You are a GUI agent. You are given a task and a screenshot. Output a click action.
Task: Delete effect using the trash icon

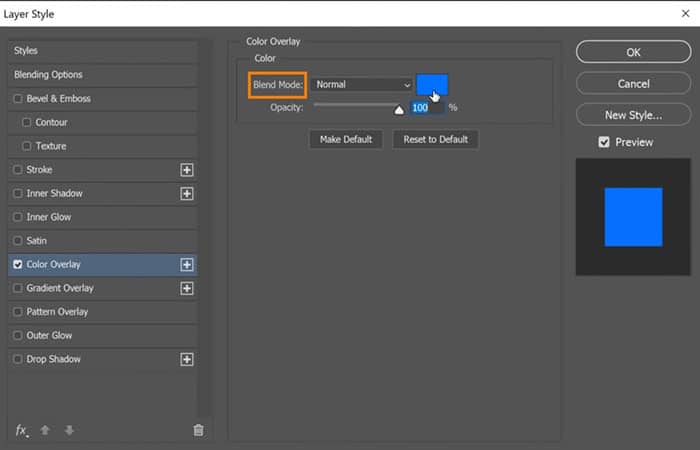(198, 430)
